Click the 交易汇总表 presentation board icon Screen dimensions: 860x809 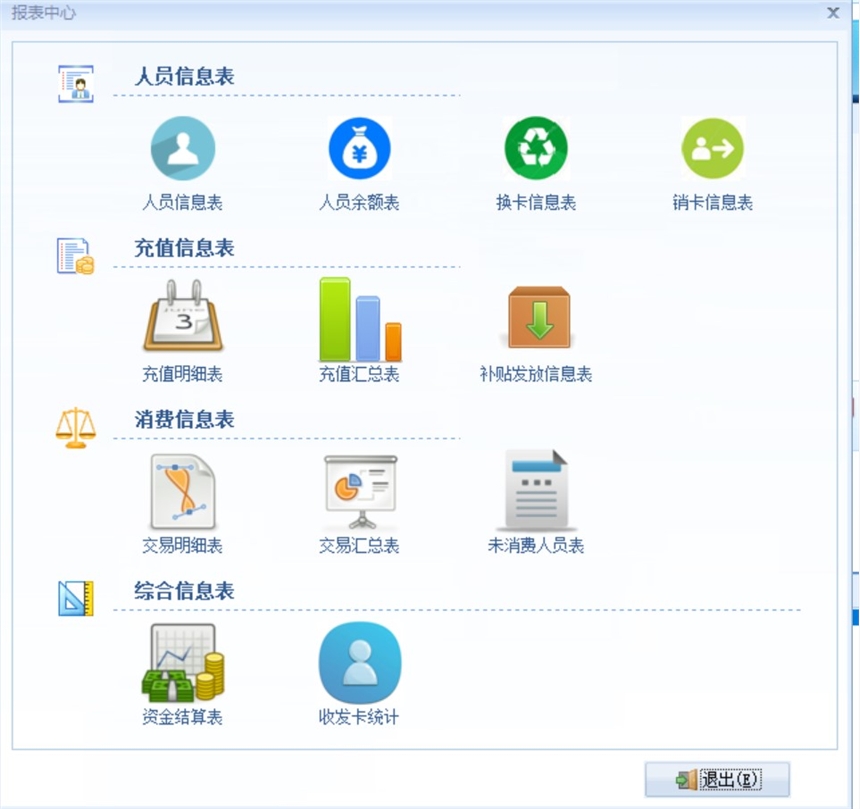click(359, 491)
